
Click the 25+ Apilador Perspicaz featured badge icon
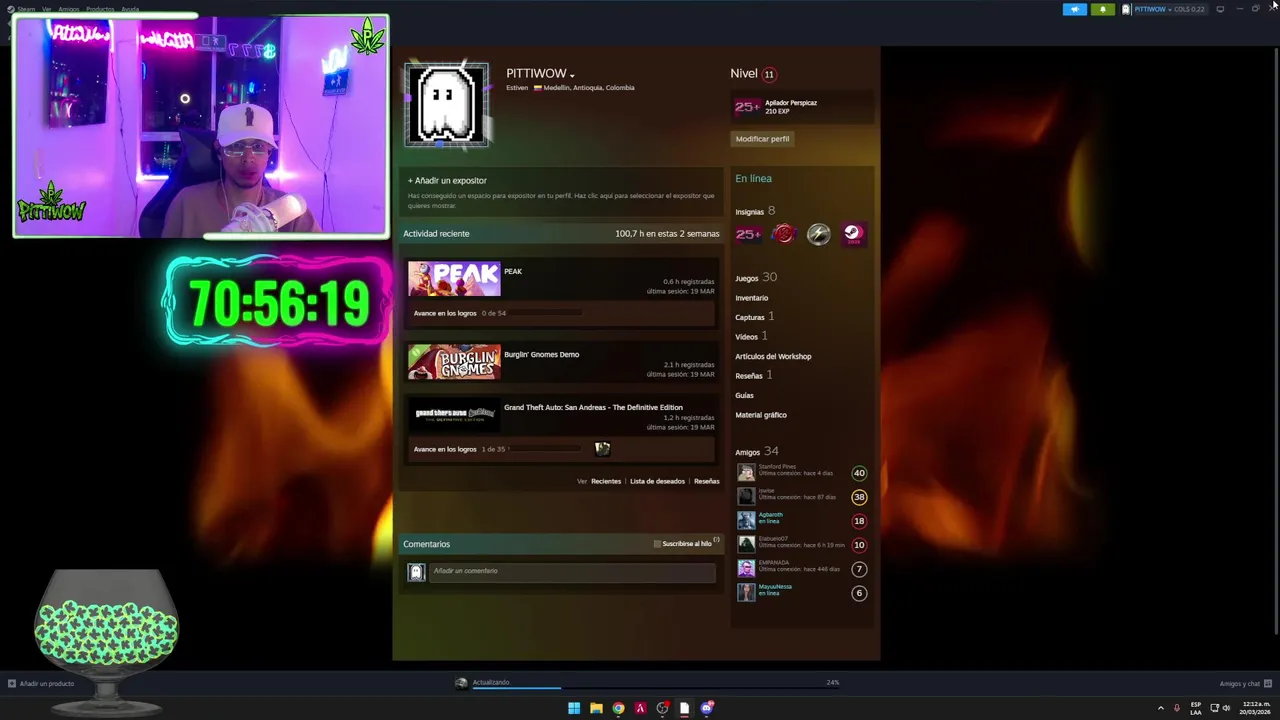(747, 107)
